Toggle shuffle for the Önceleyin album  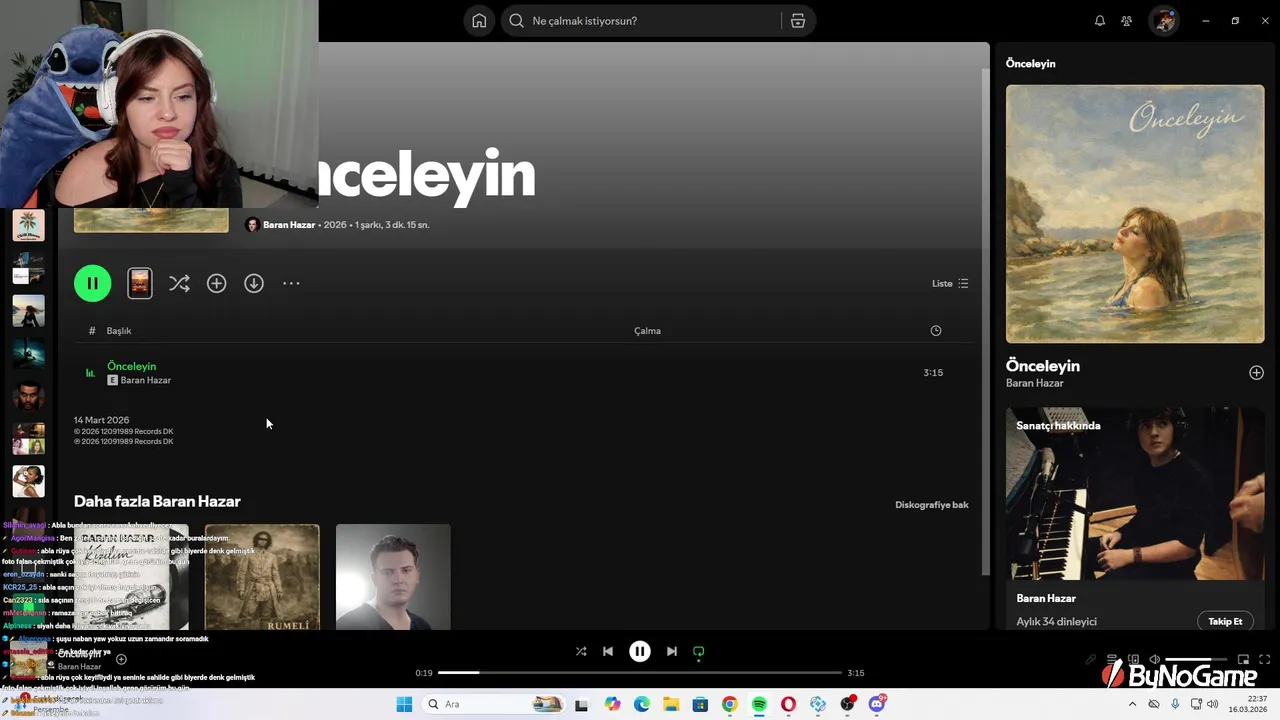click(x=179, y=283)
